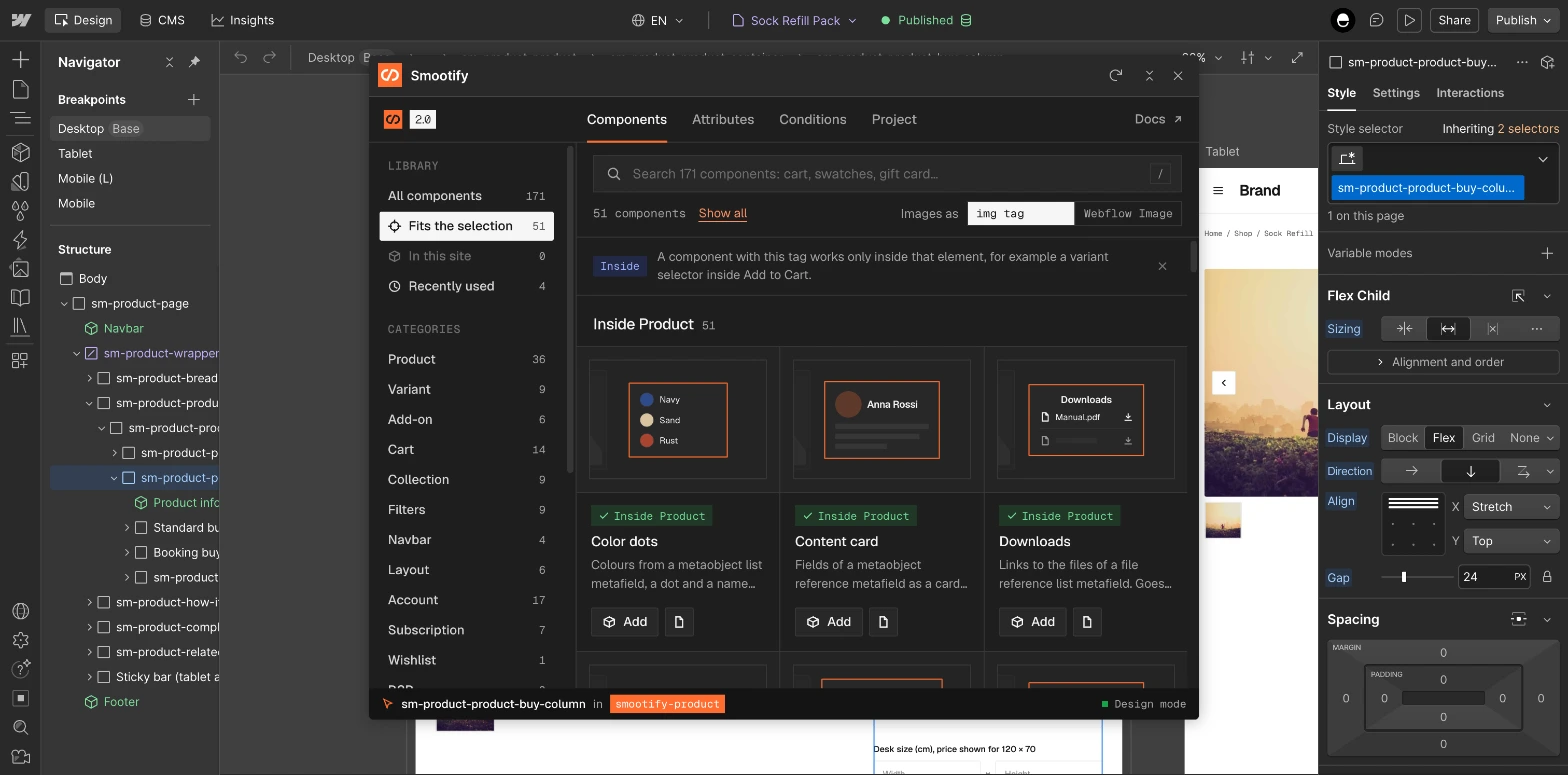This screenshot has width=1568, height=775.
Task: Refresh the Smootify panel
Action: coord(1116,75)
